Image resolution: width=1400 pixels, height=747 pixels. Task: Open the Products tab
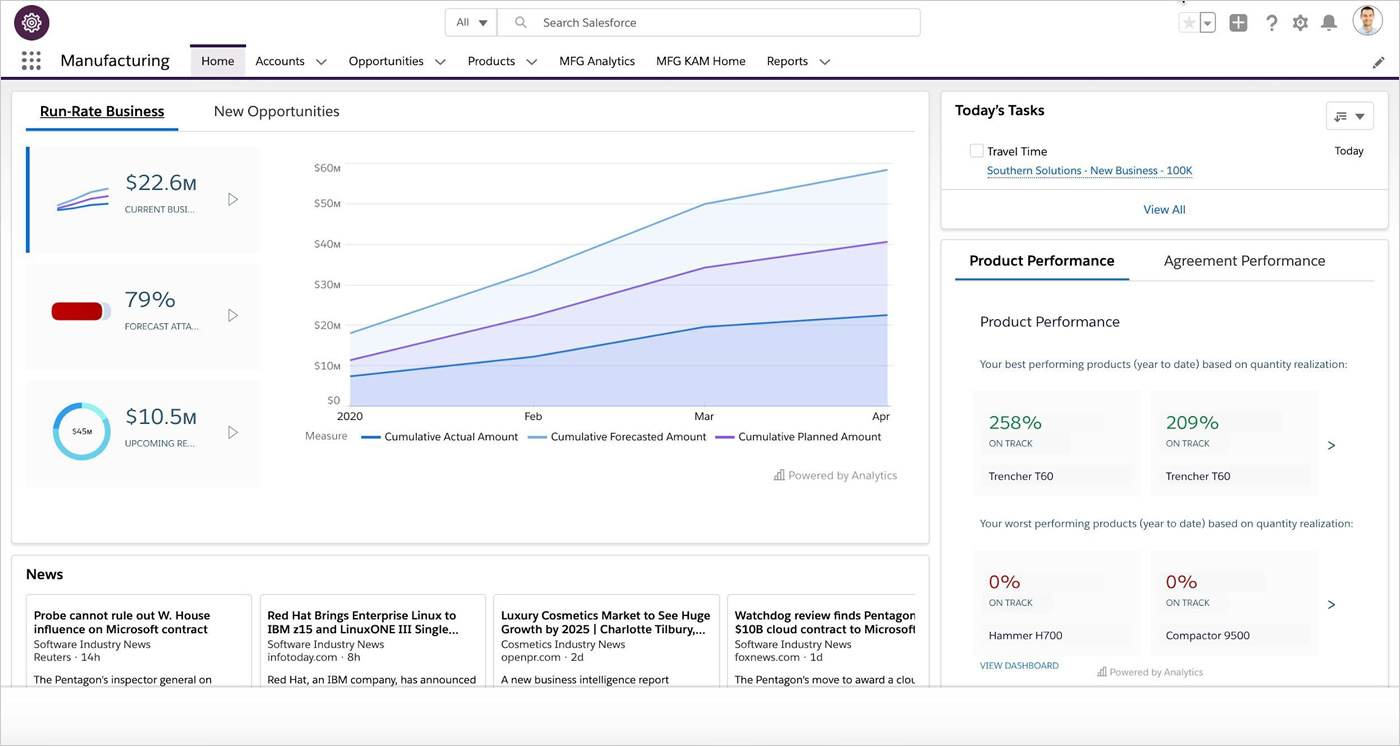(x=491, y=61)
